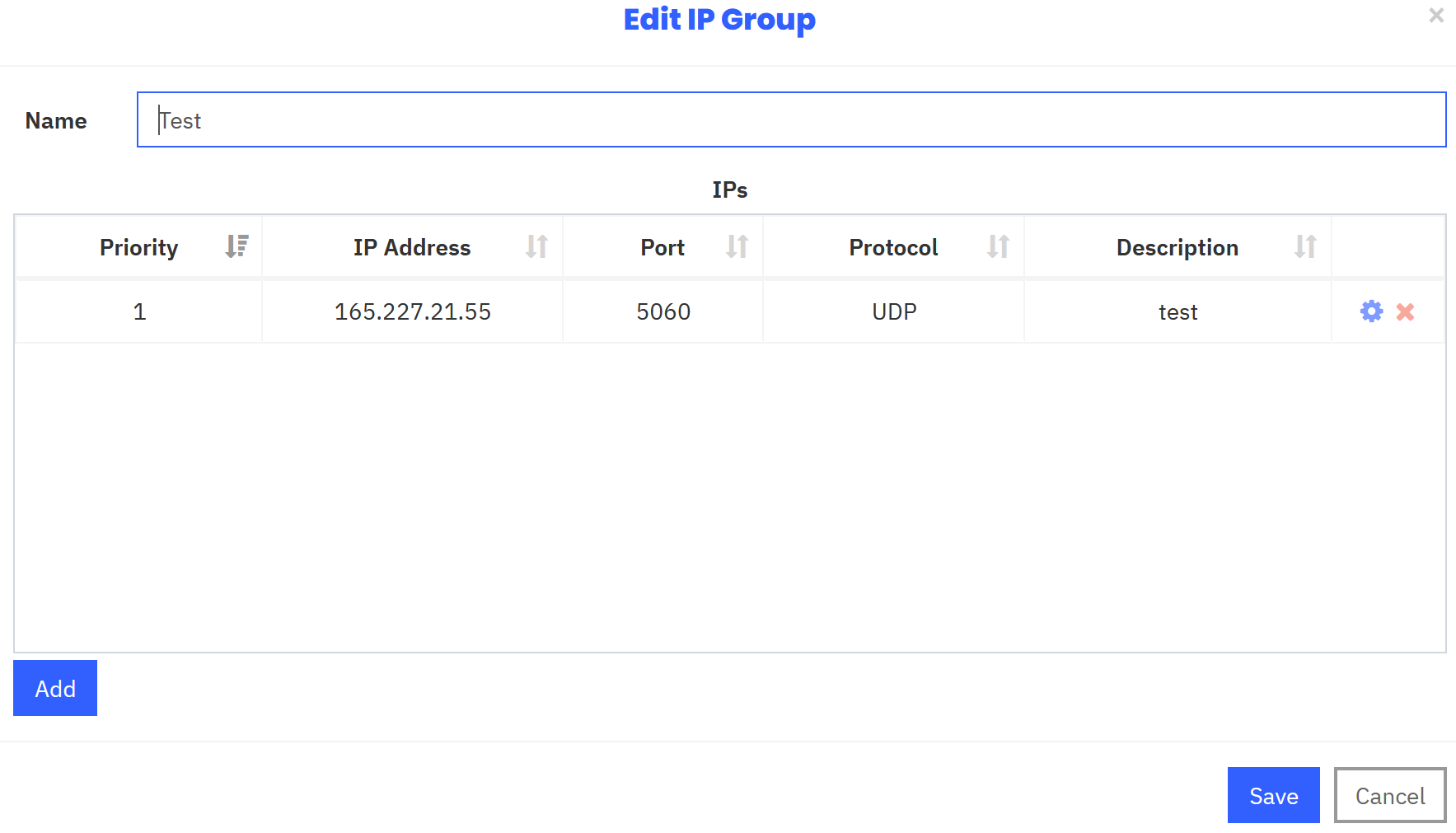Select the UDP protocol cell
Image resolution: width=1456 pixels, height=833 pixels.
coord(893,311)
